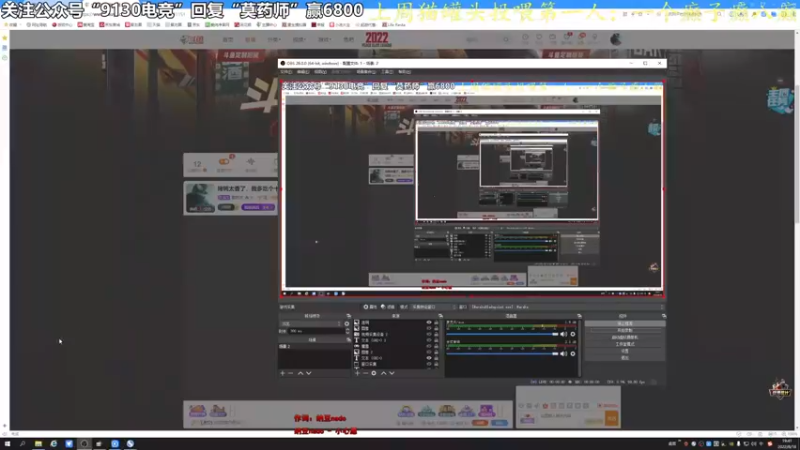Screen dimensions: 800x450
Task: Toggle visibility of fifth source in OBS list
Action: 429,346
